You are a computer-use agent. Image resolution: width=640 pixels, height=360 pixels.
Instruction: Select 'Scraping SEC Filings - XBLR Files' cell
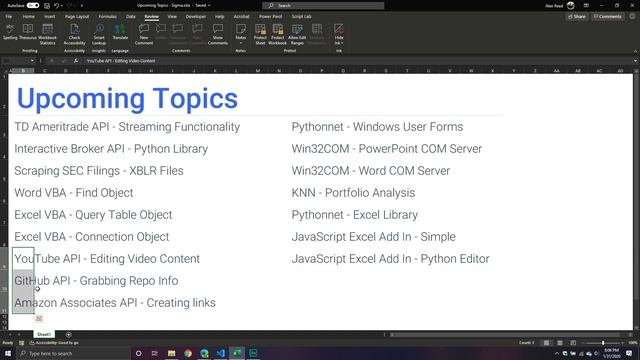[x=99, y=171]
